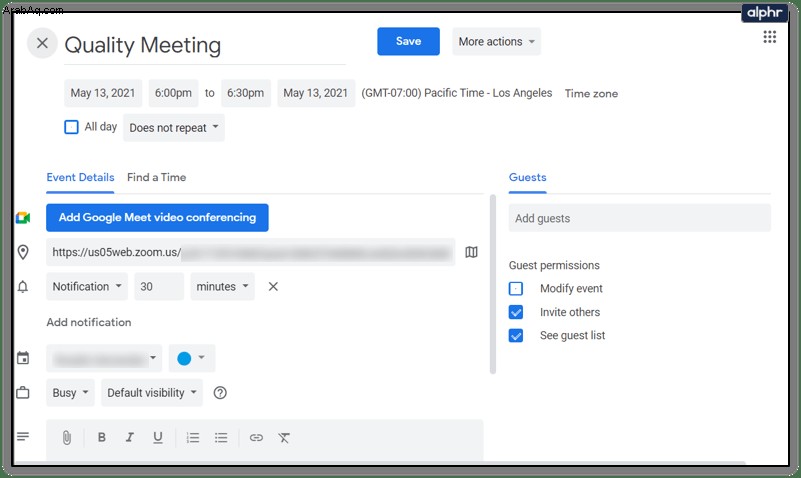Open the end date May 13, 2021

pyautogui.click(x=316, y=93)
